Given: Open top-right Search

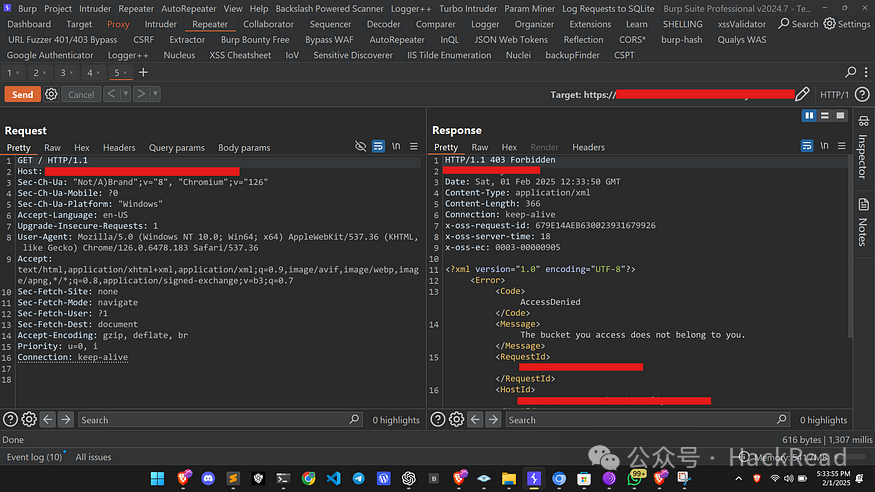Looking at the screenshot, I should 798,24.
